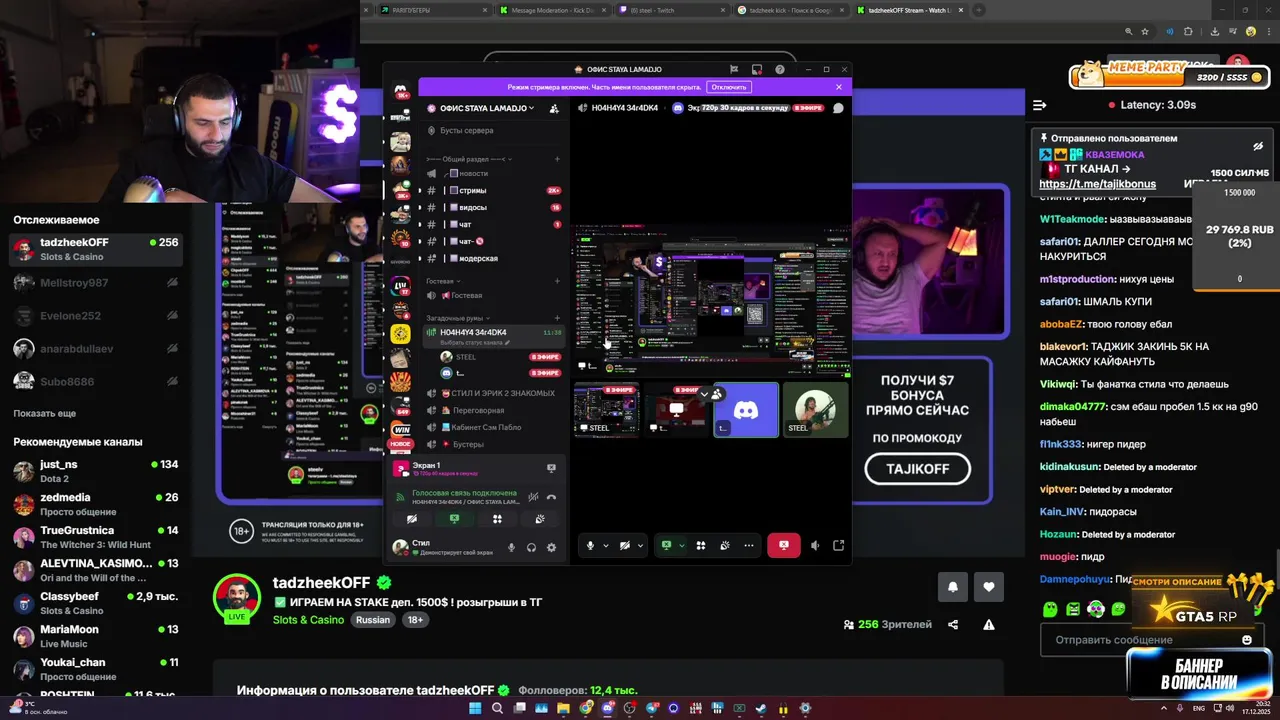1280x720 pixels.
Task: Open Discord inbox flag icon in title bar
Action: (733, 69)
